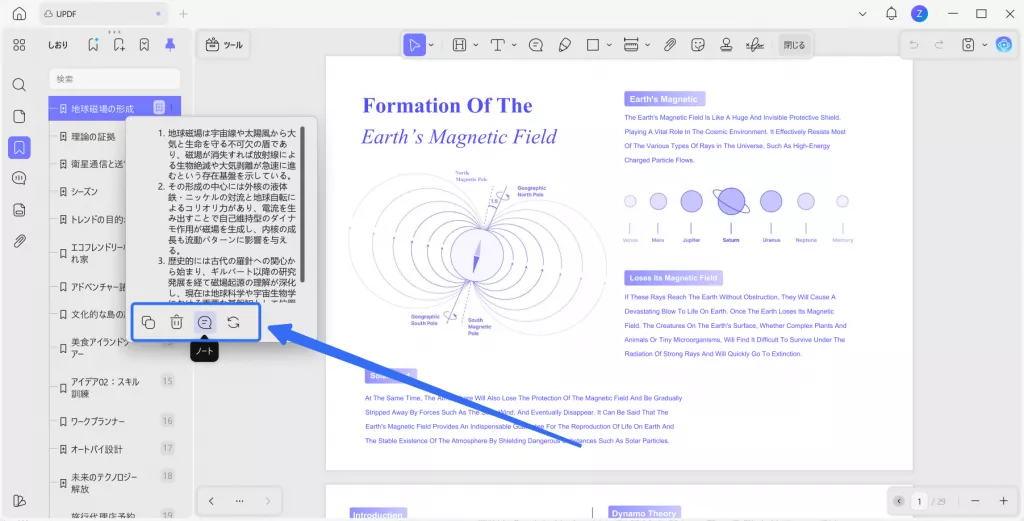This screenshot has width=1024, height=521.
Task: Select the attach file paperclip tool
Action: [x=669, y=45]
